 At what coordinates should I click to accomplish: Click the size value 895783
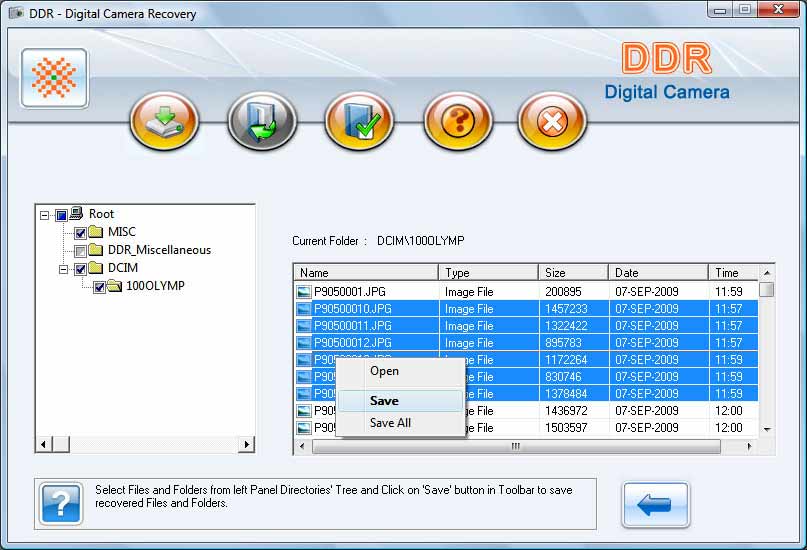563,343
